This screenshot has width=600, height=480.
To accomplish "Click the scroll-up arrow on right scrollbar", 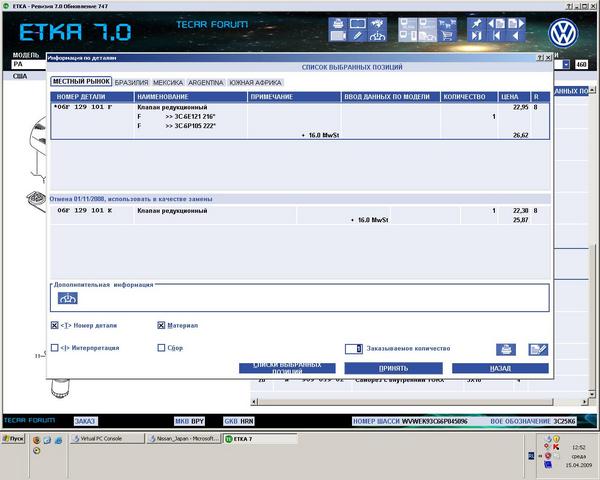I will point(592,90).
